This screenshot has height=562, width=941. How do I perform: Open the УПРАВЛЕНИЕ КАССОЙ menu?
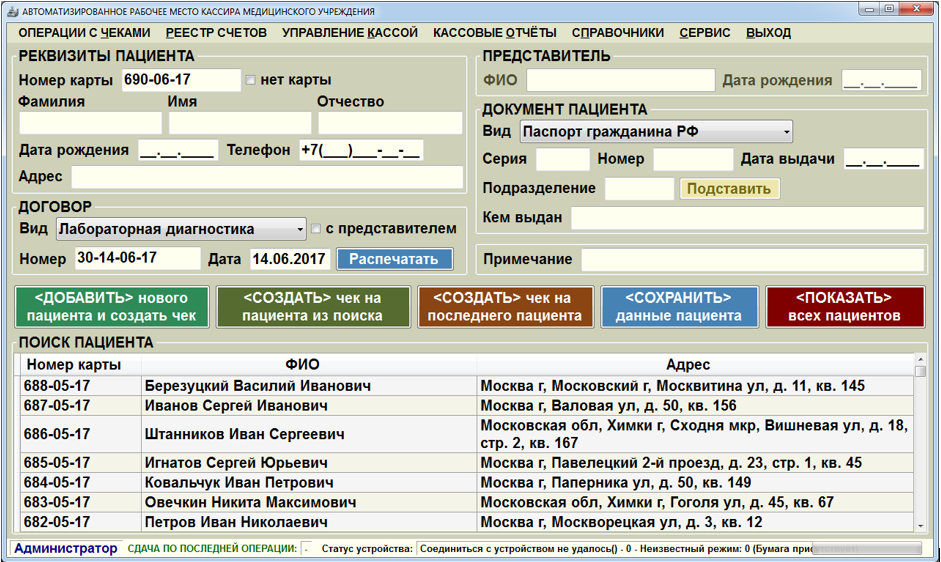pos(350,33)
